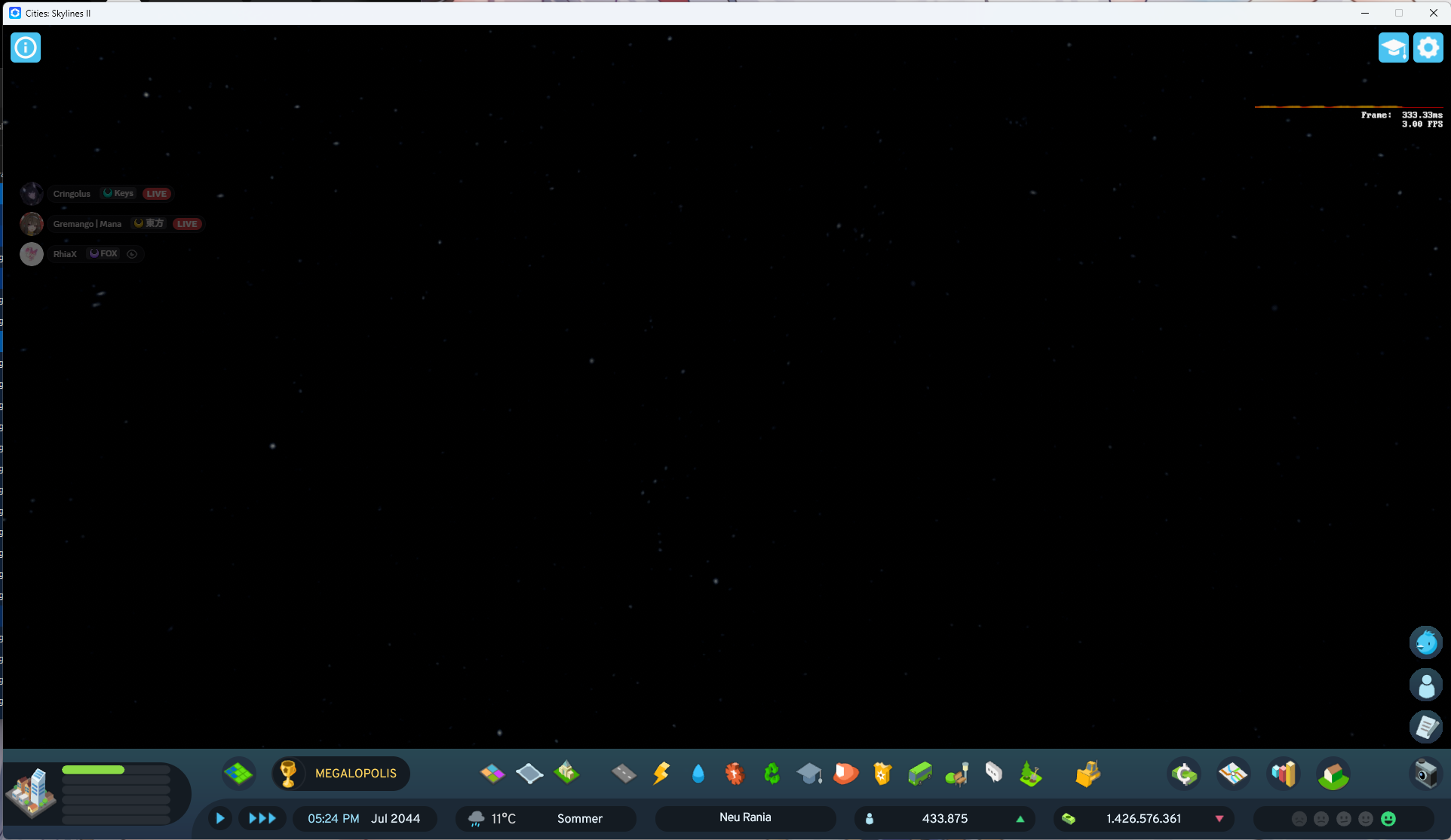
Task: Open the Photo Mode camera
Action: 1425,774
